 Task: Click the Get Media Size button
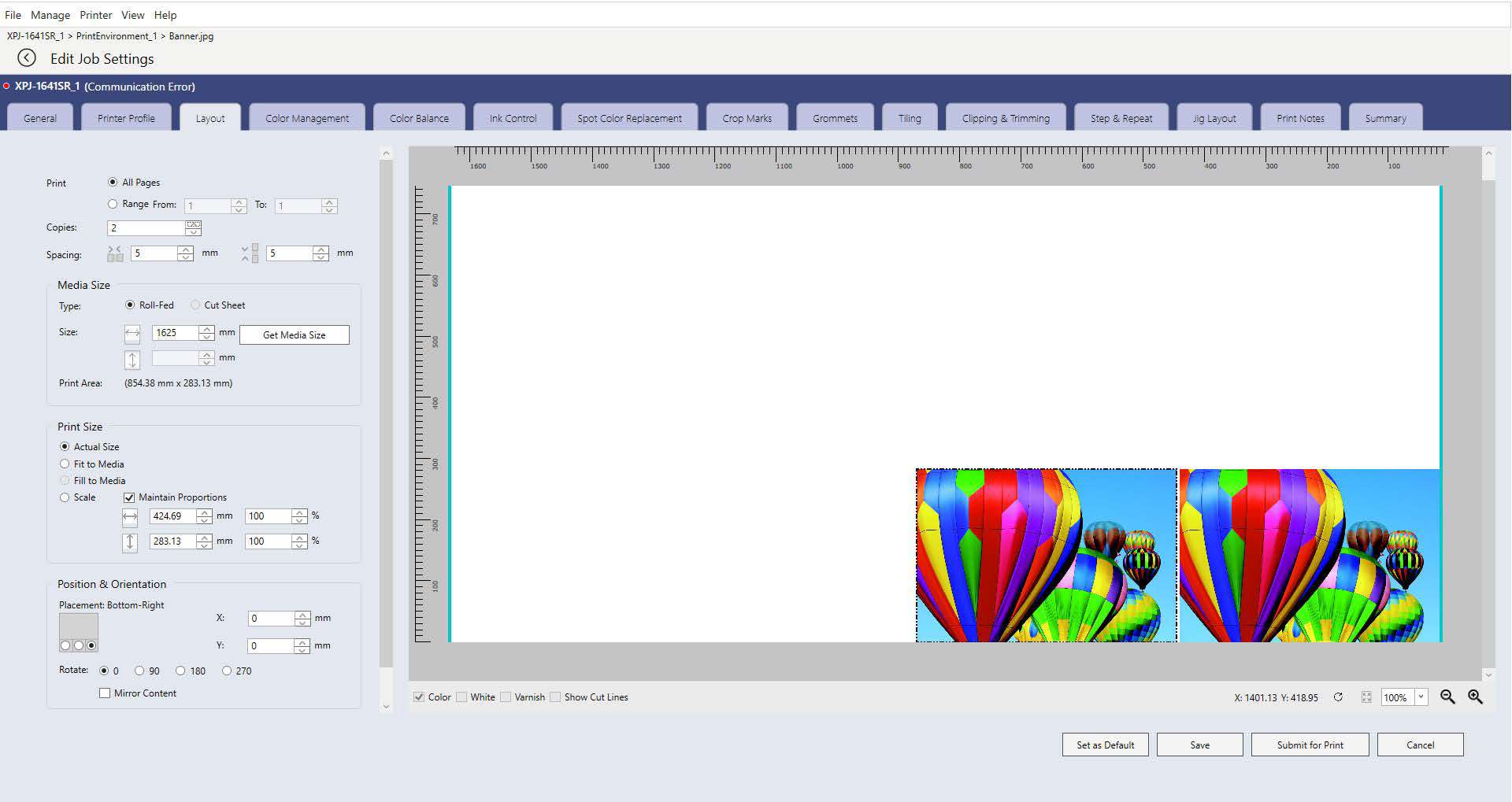point(294,334)
